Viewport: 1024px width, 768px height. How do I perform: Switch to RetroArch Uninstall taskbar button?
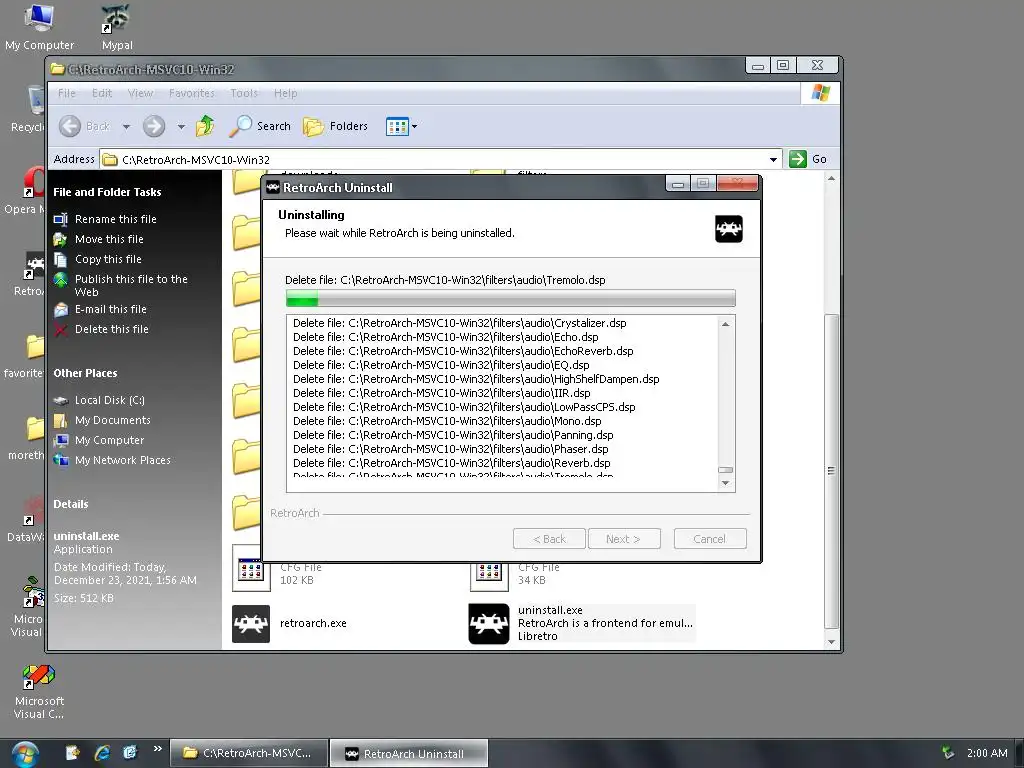click(409, 754)
